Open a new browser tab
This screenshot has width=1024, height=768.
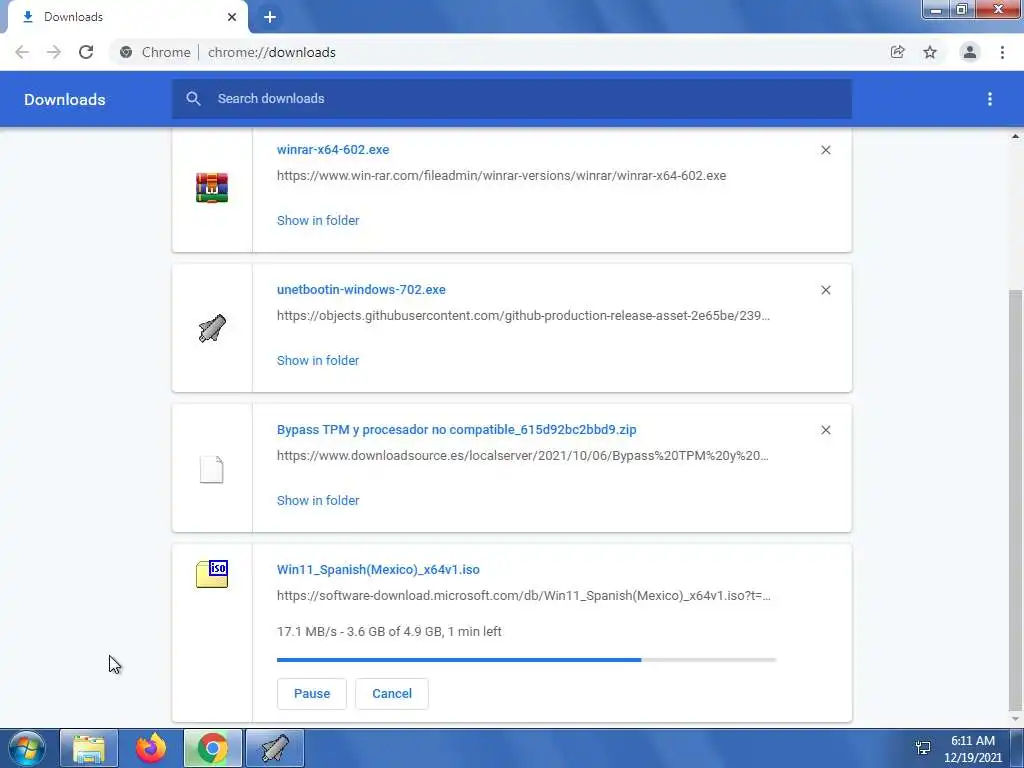coord(270,17)
